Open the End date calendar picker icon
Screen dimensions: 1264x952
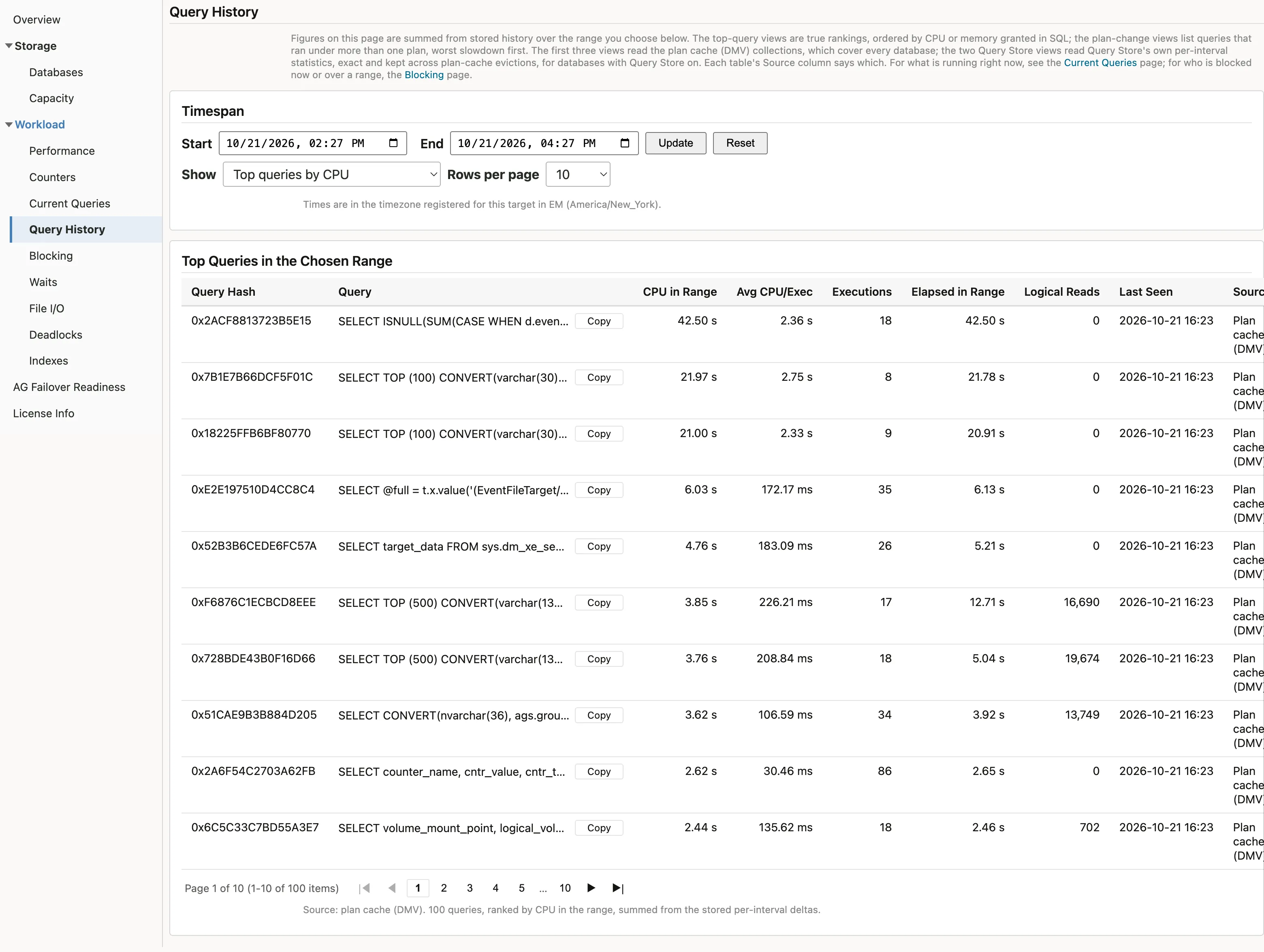tap(625, 143)
